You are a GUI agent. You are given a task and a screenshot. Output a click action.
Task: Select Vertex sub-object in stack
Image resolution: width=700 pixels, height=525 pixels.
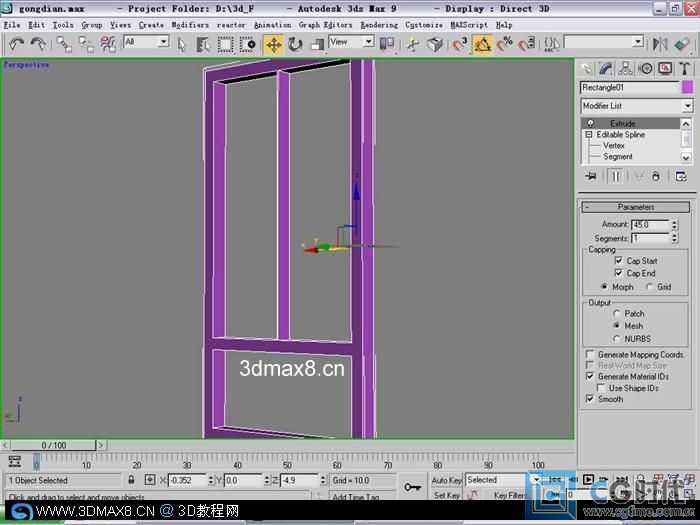[613, 146]
